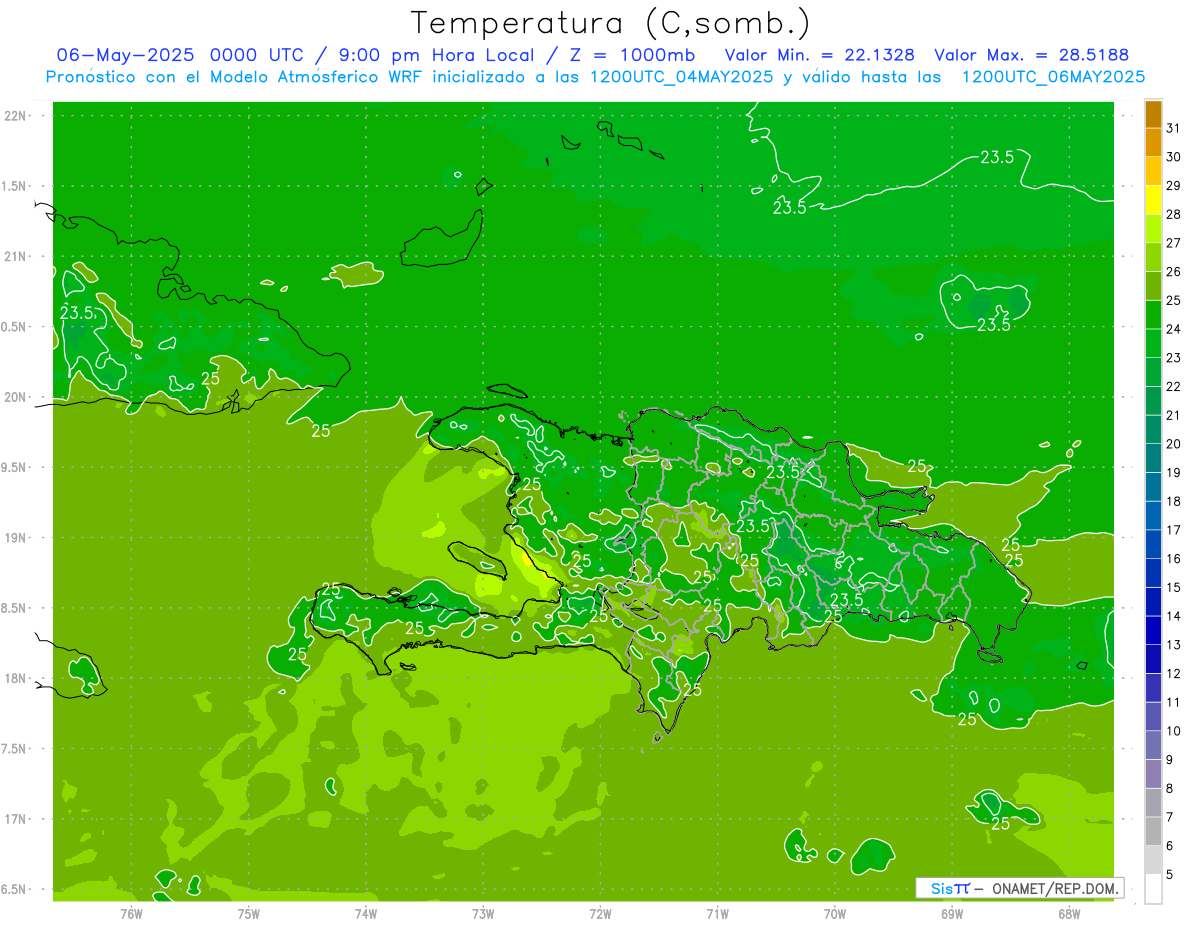1200x927 pixels.
Task: Click the 19N latitude axis label
Action: coord(15,538)
